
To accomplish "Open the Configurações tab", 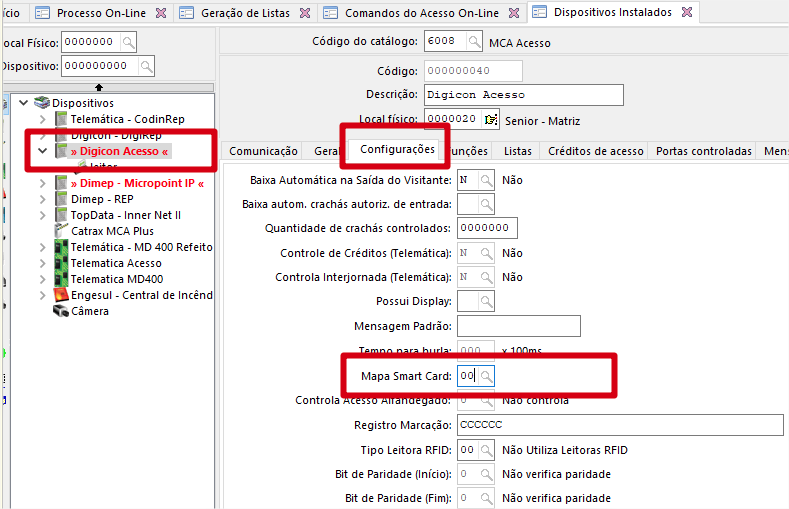I will 398,149.
